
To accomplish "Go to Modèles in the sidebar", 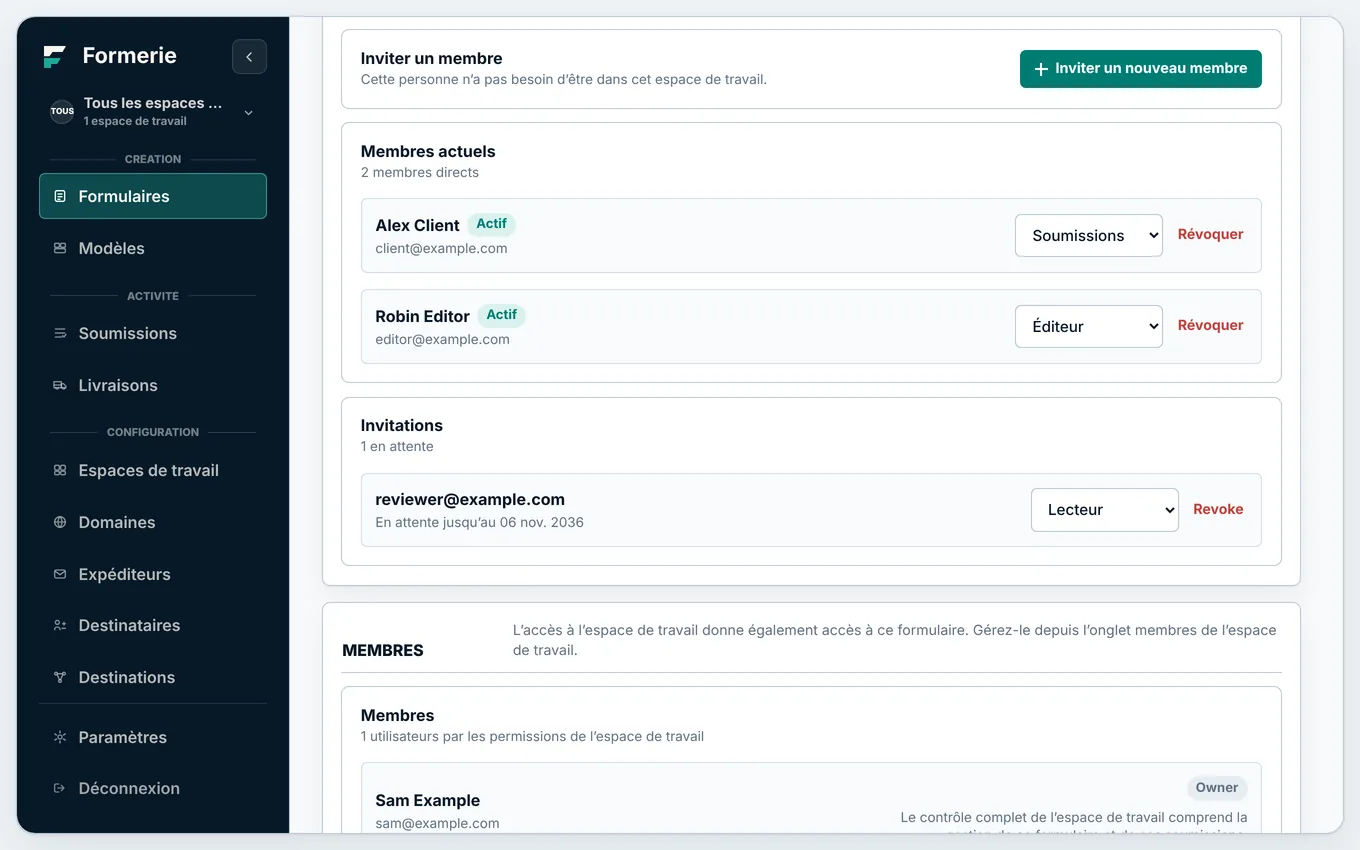I will [x=153, y=248].
